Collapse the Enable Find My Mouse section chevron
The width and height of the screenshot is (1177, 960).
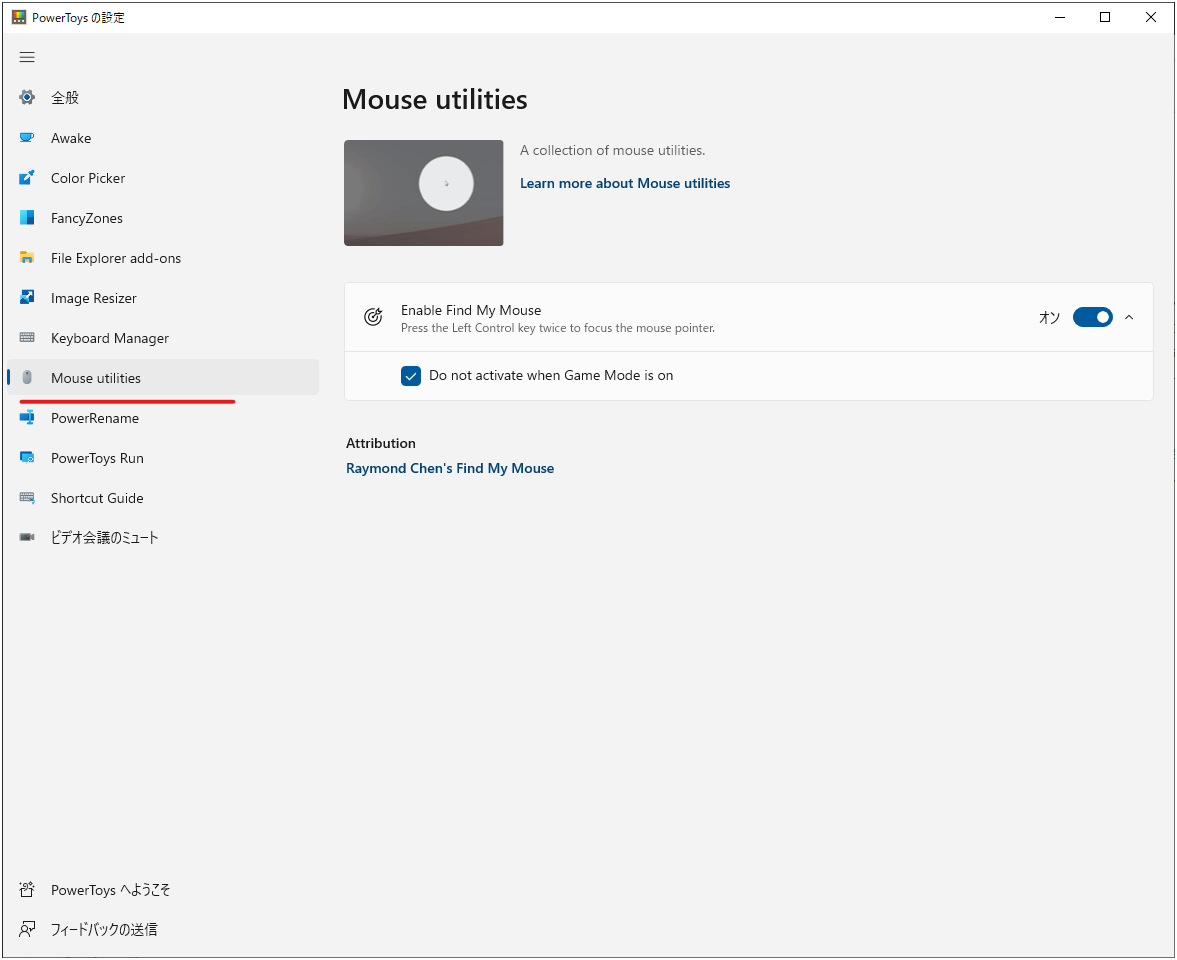click(1129, 317)
